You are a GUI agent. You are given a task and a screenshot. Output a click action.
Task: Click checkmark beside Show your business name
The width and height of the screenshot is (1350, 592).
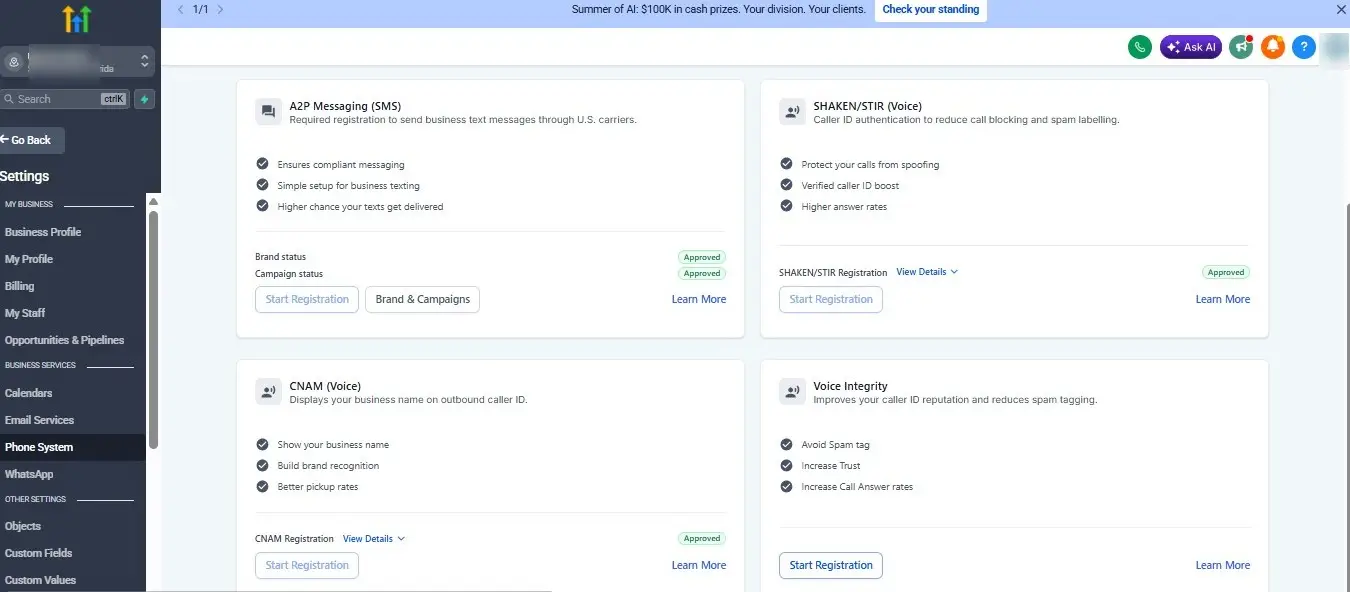(262, 444)
